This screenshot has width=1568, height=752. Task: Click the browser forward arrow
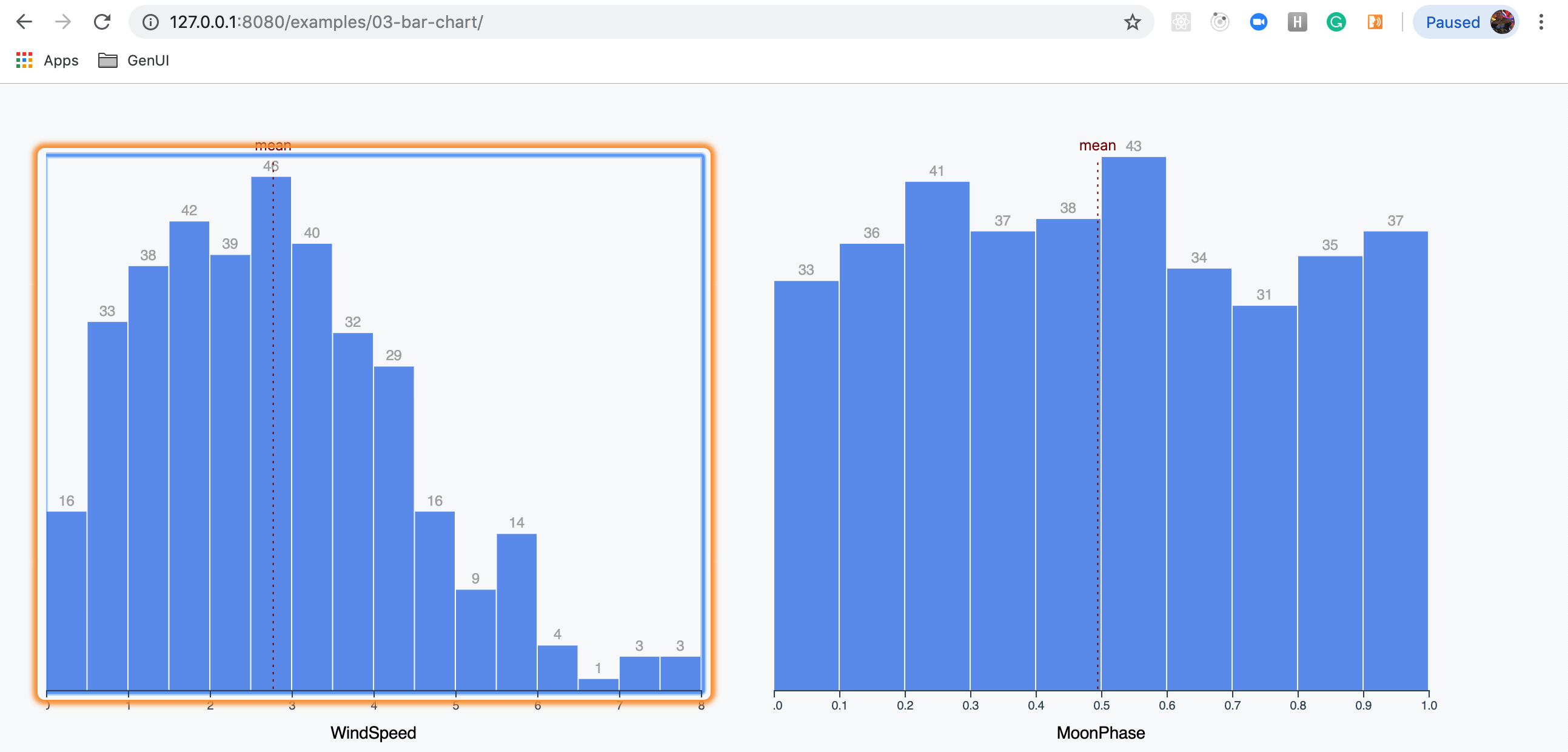[62, 22]
